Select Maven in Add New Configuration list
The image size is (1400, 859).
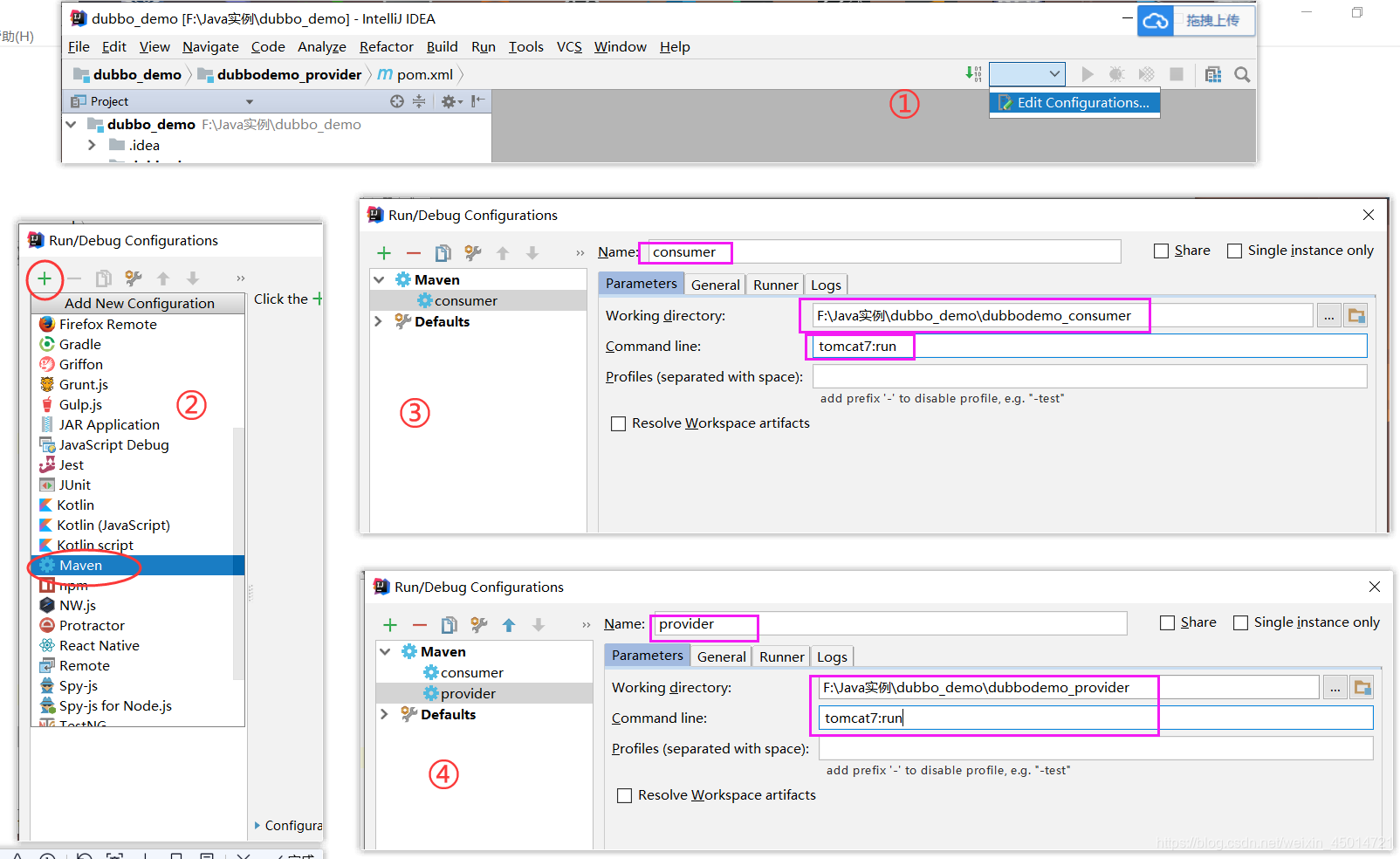[137, 566]
